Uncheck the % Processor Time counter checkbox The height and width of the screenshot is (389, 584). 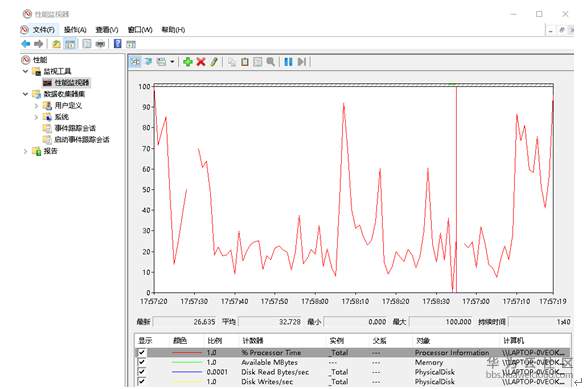click(x=142, y=352)
